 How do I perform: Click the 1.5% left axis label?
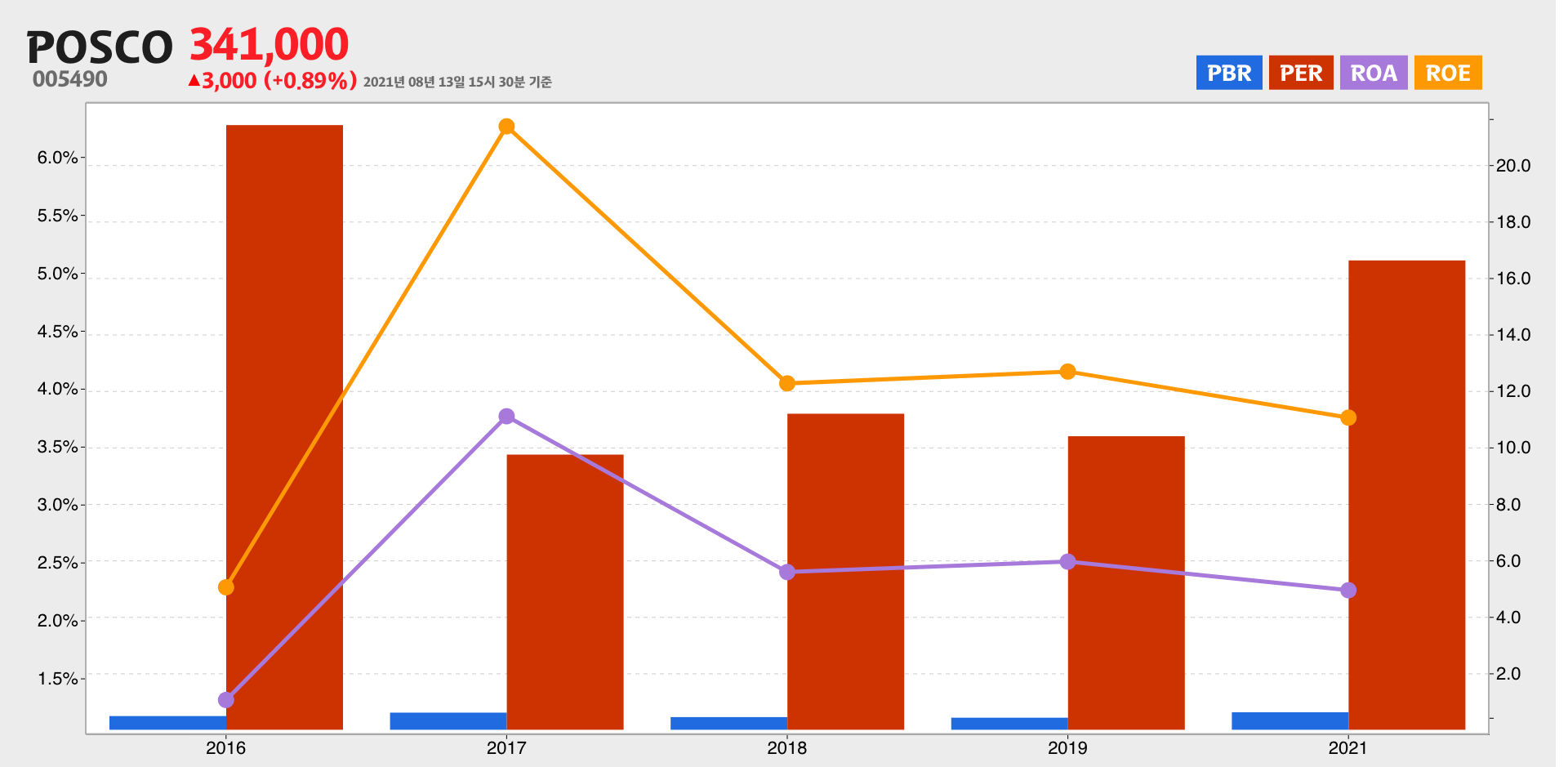(x=57, y=680)
